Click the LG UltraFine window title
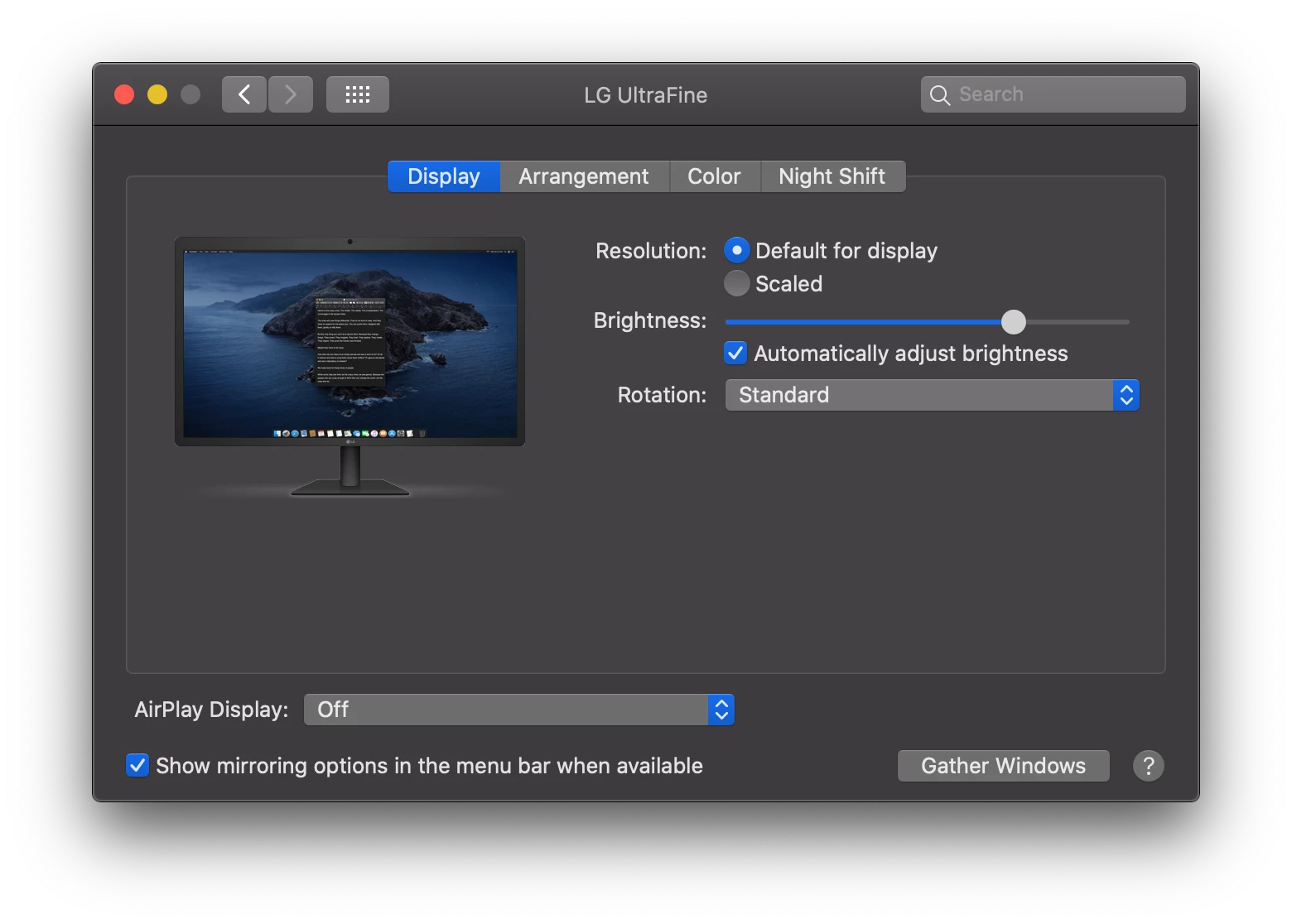 (645, 95)
